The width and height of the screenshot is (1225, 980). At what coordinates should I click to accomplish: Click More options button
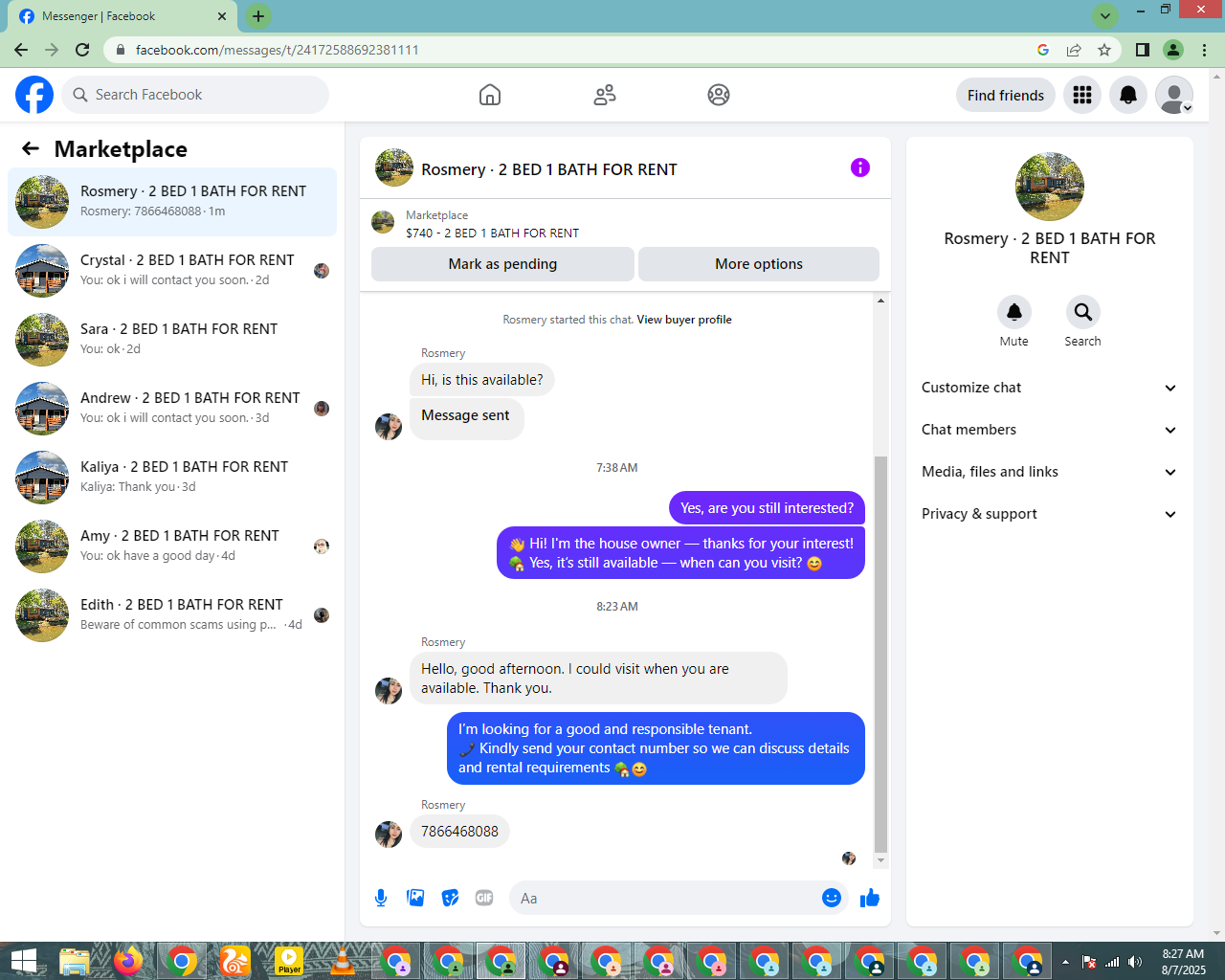coord(759,264)
